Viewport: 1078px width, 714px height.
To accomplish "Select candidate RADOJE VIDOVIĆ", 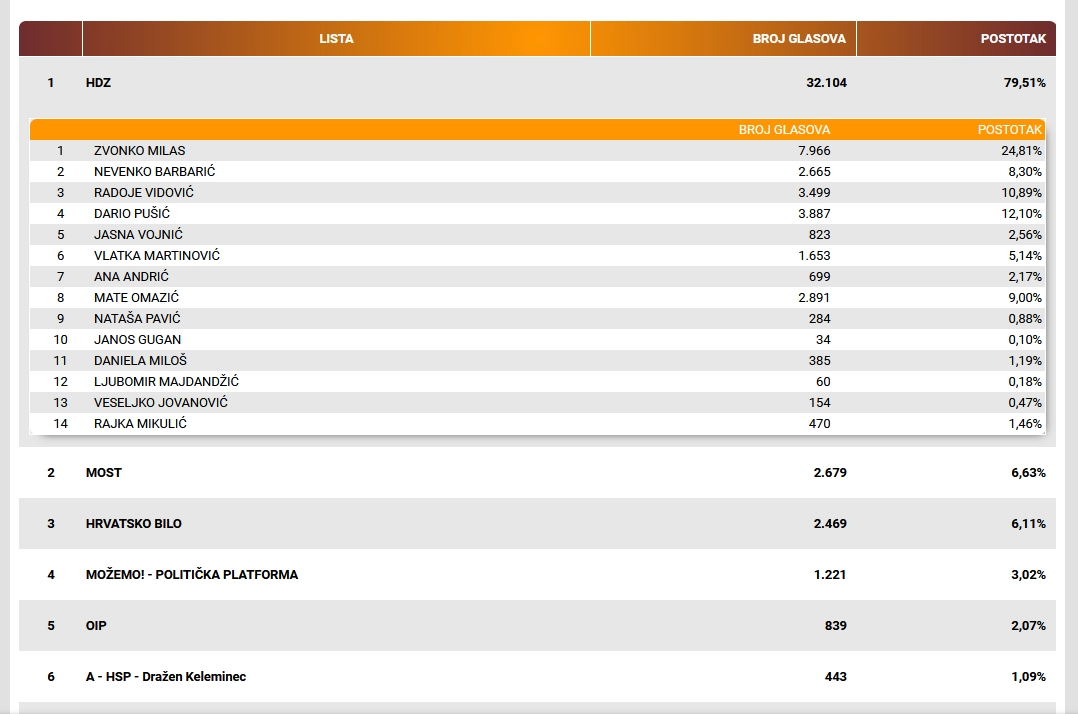I will pyautogui.click(x=537, y=192).
